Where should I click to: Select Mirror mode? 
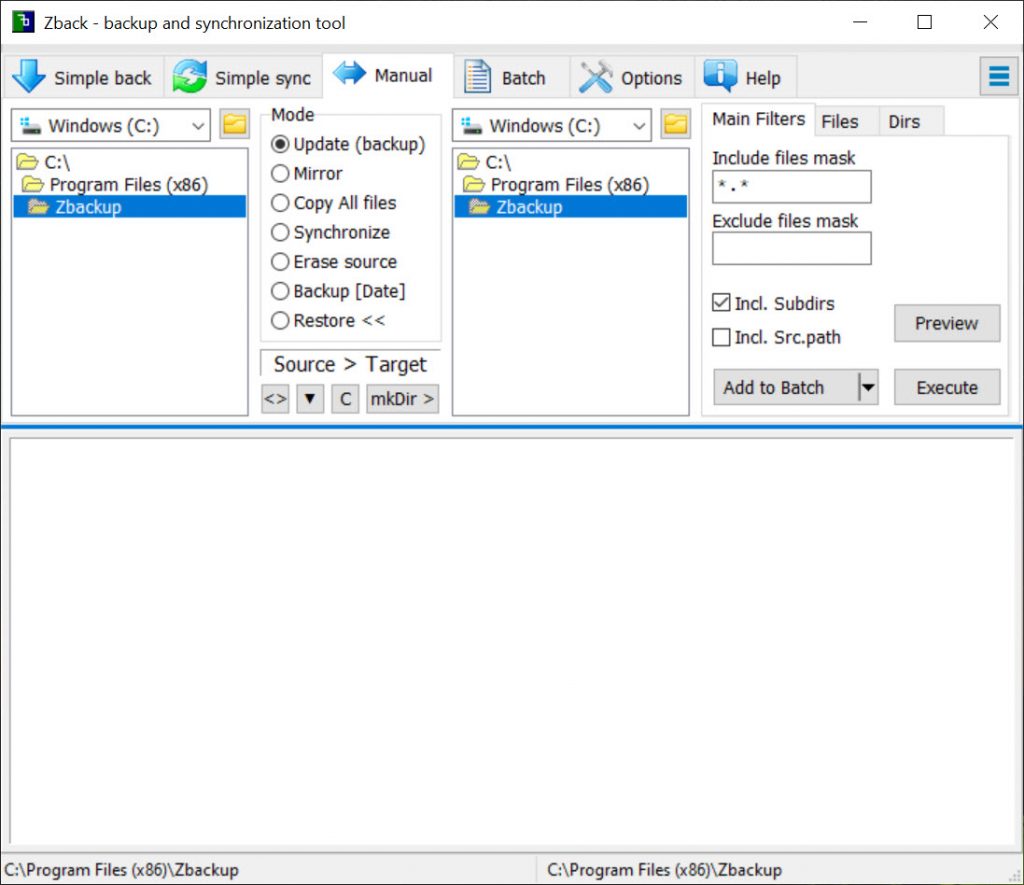pyautogui.click(x=307, y=173)
